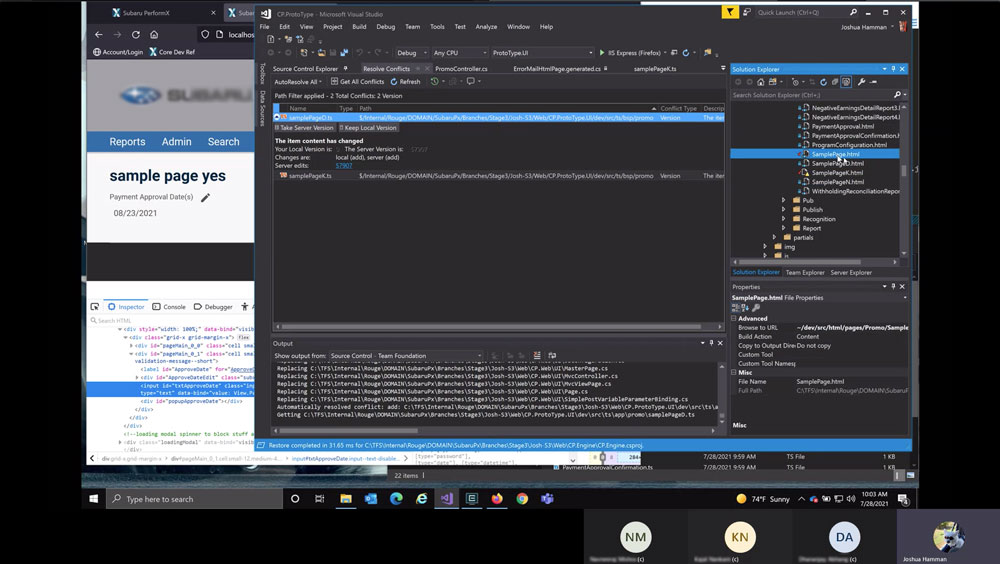Click the pencil edit icon beside Payment Approval Date(s)

[x=206, y=198]
